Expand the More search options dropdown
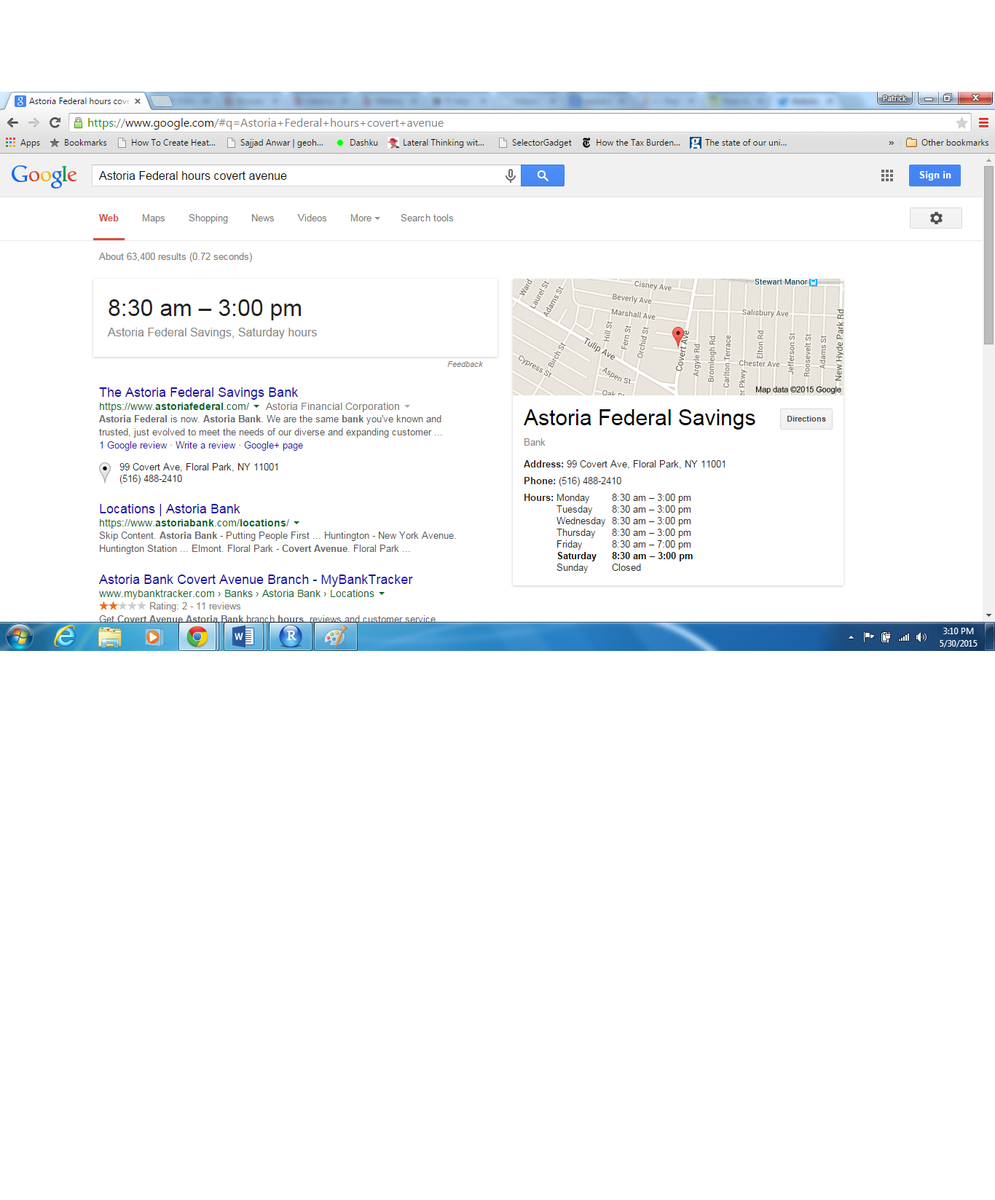 (364, 218)
